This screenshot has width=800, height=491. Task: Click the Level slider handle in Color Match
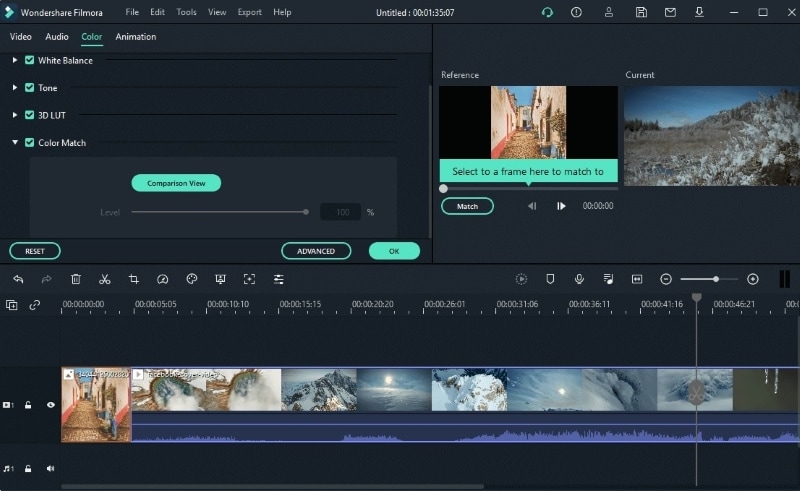306,212
